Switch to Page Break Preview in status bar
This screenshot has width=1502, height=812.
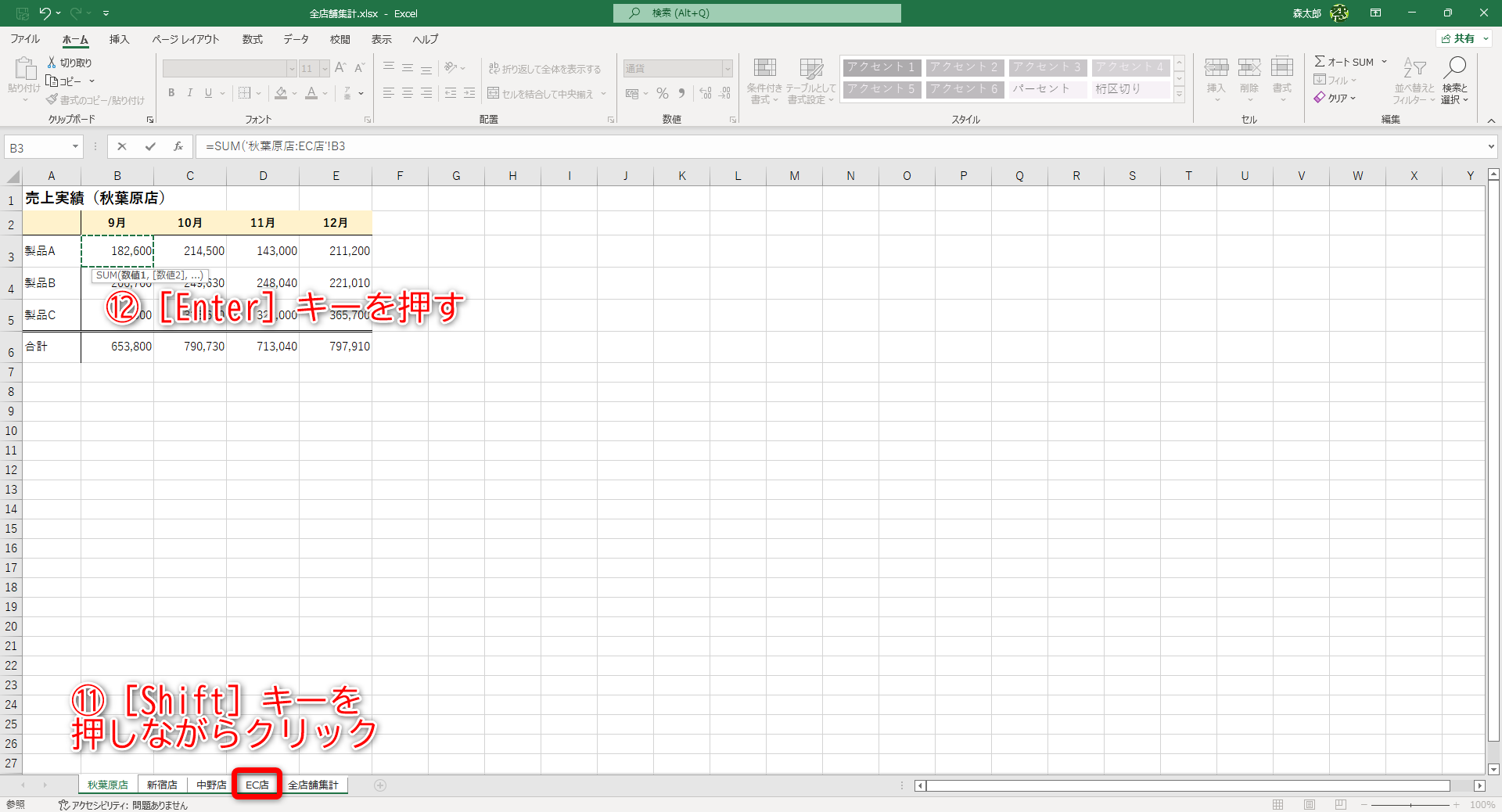[1341, 805]
